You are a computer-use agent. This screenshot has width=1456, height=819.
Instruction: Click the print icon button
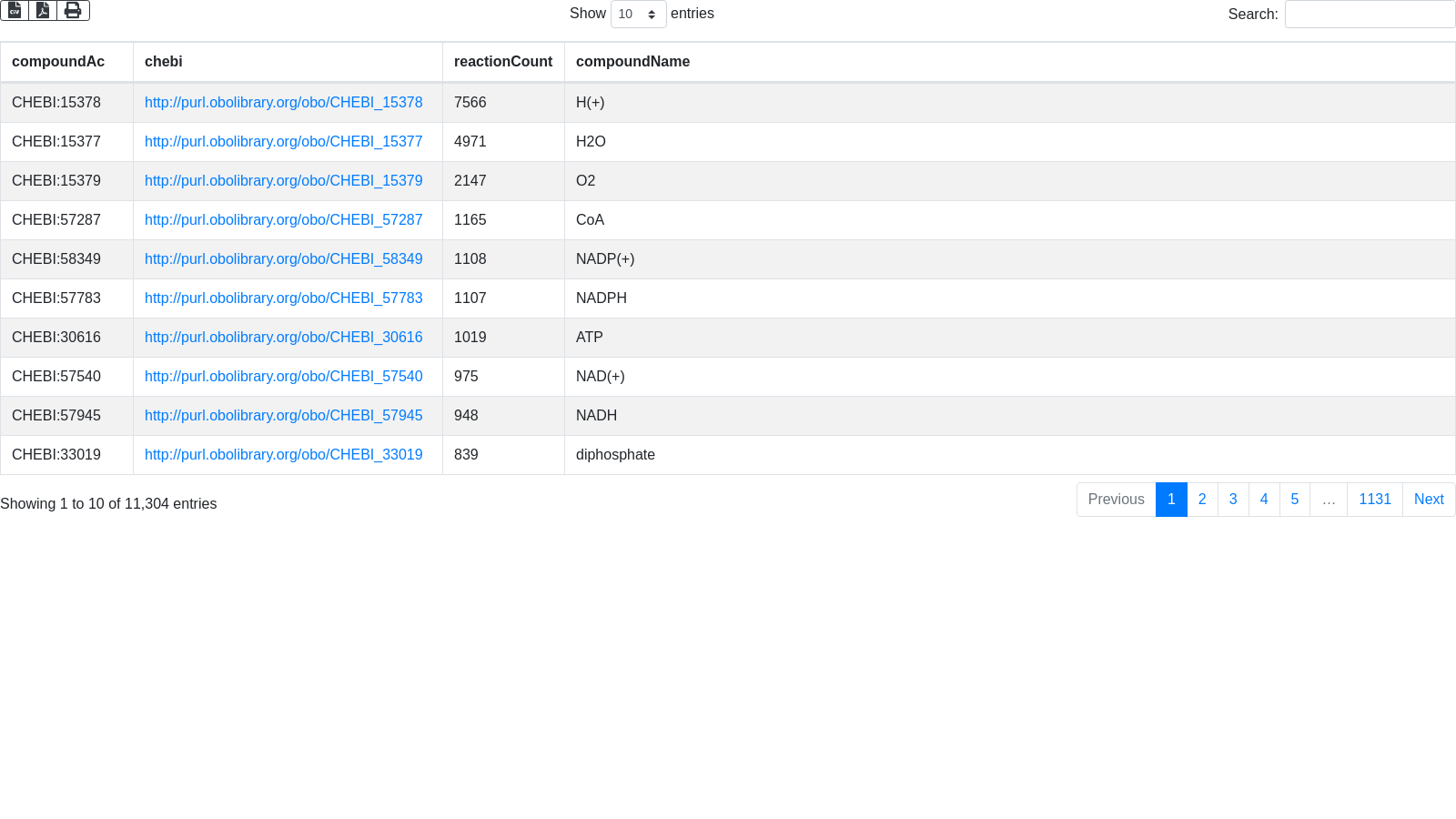(73, 11)
